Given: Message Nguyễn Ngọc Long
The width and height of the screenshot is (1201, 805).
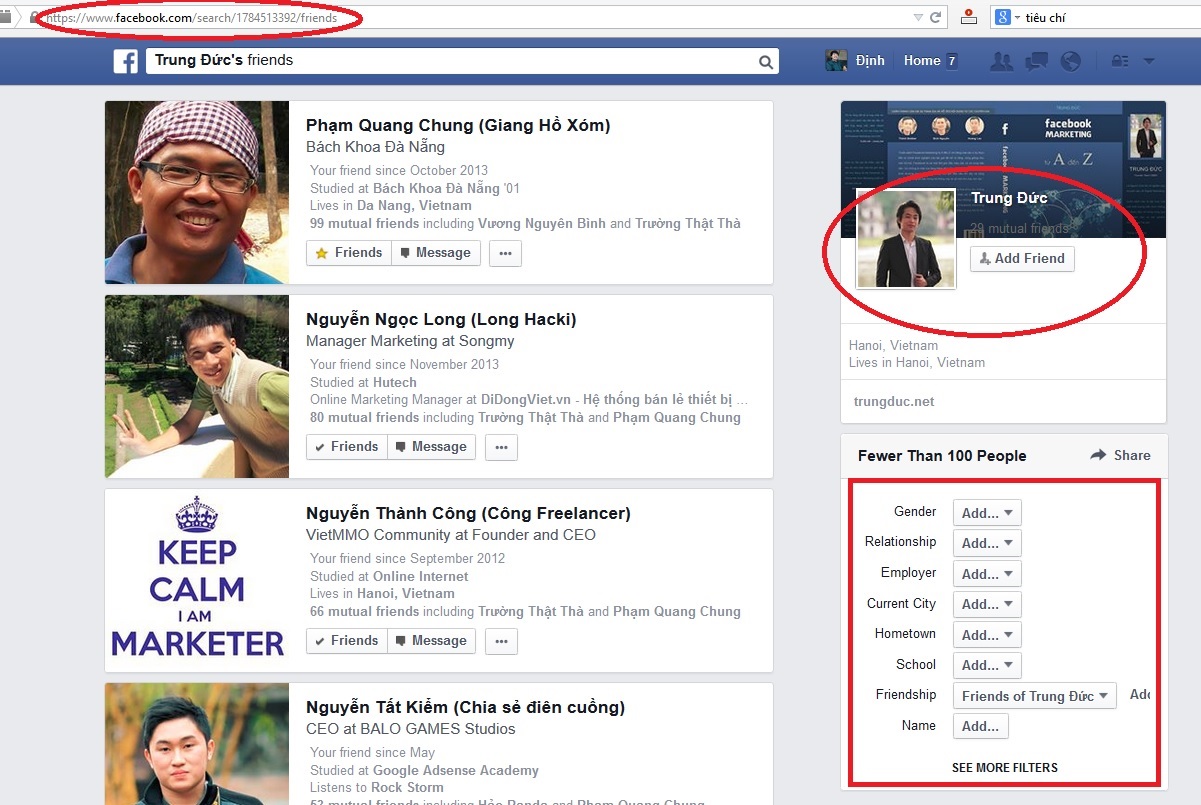Looking at the screenshot, I should pos(432,447).
